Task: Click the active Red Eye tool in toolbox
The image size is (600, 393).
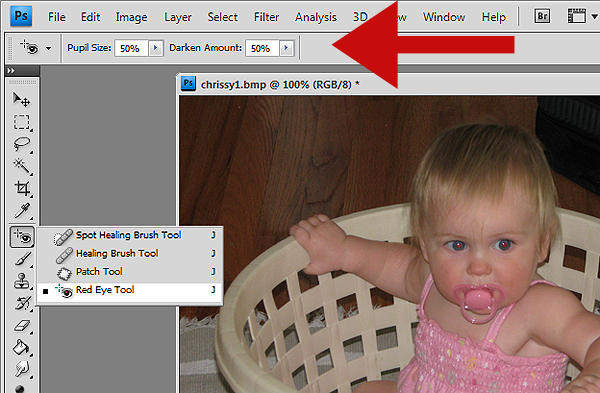Action: [22, 236]
